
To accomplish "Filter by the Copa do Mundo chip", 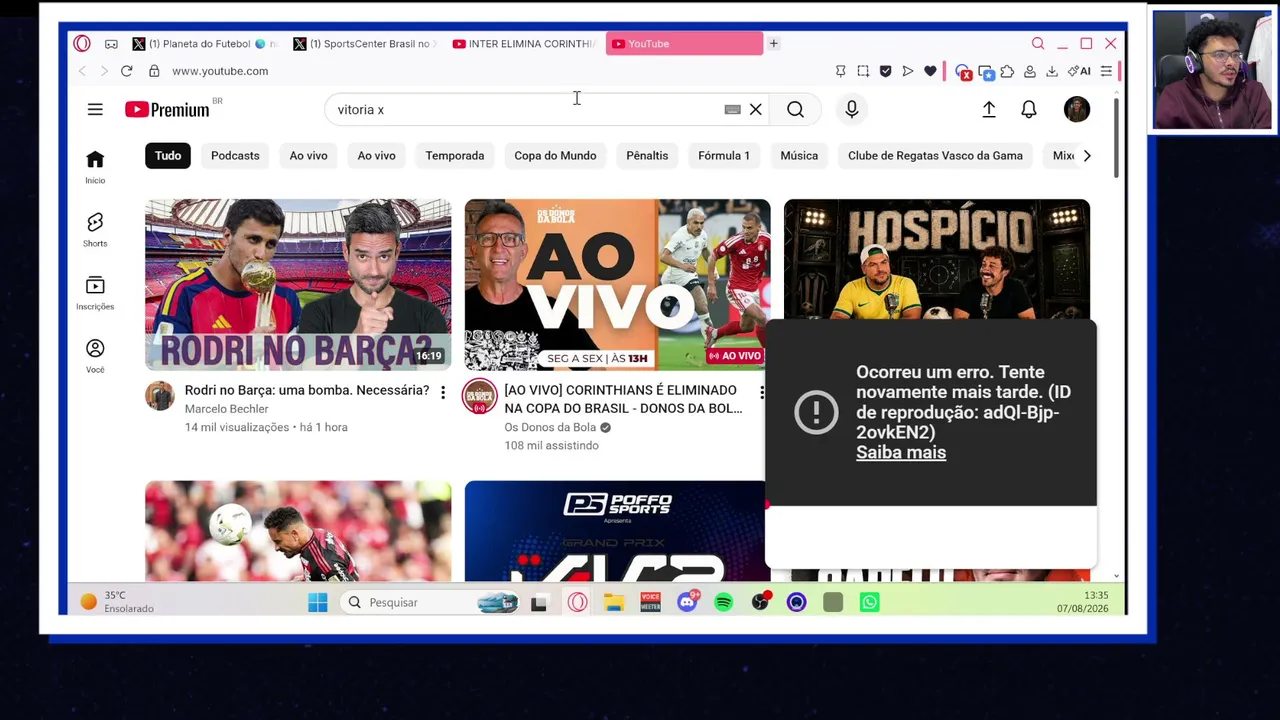I will (555, 156).
